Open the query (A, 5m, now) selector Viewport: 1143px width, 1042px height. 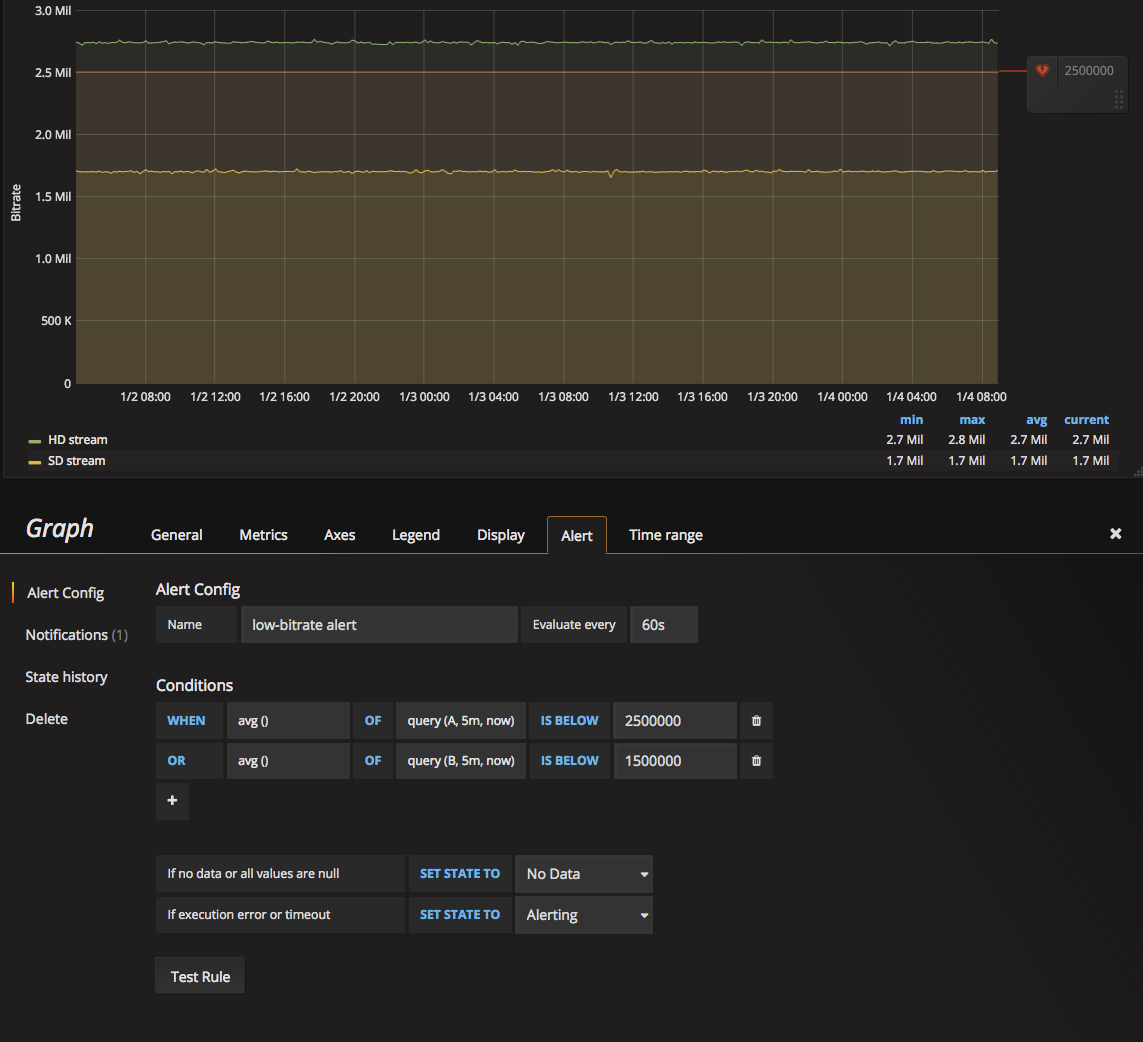(461, 720)
